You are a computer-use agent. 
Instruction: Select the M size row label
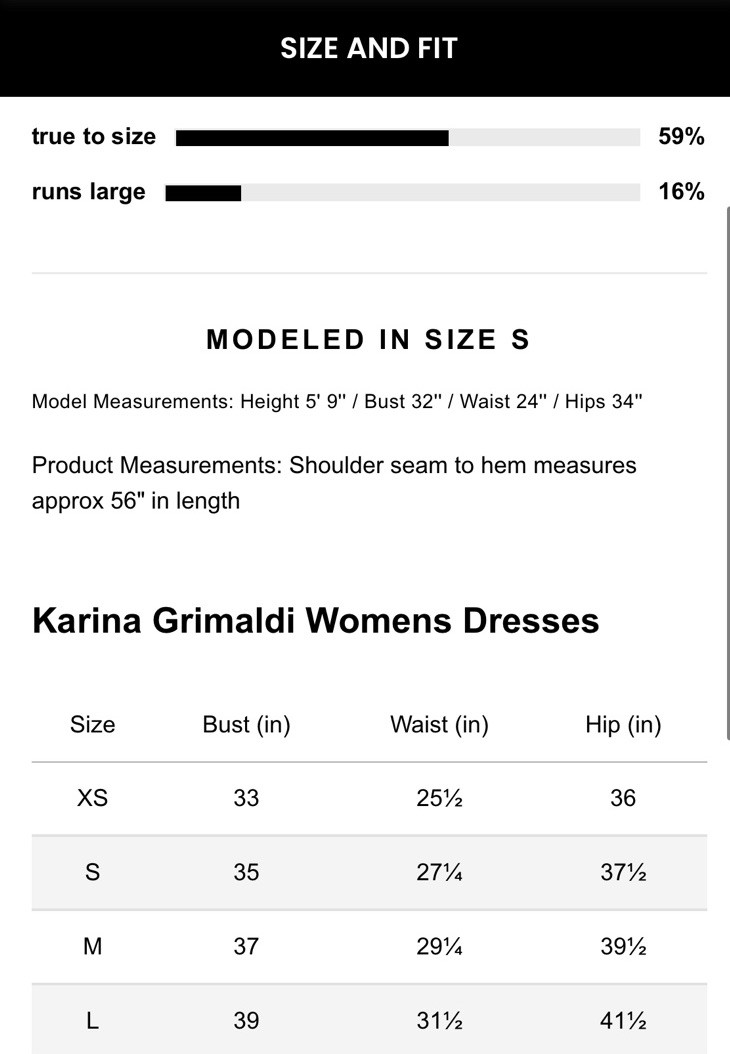[x=92, y=946]
